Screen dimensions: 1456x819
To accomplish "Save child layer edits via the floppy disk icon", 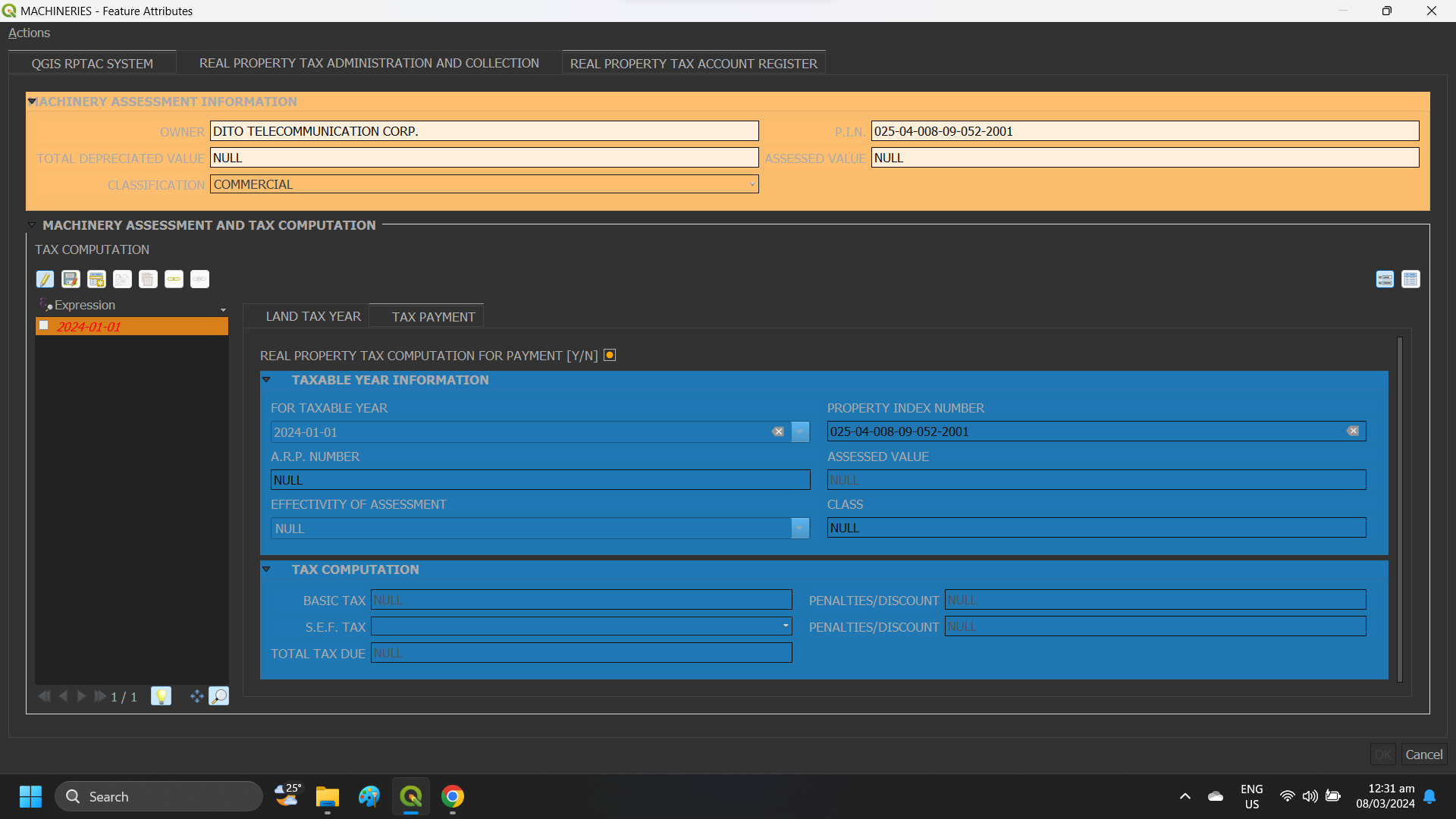I will (x=71, y=279).
